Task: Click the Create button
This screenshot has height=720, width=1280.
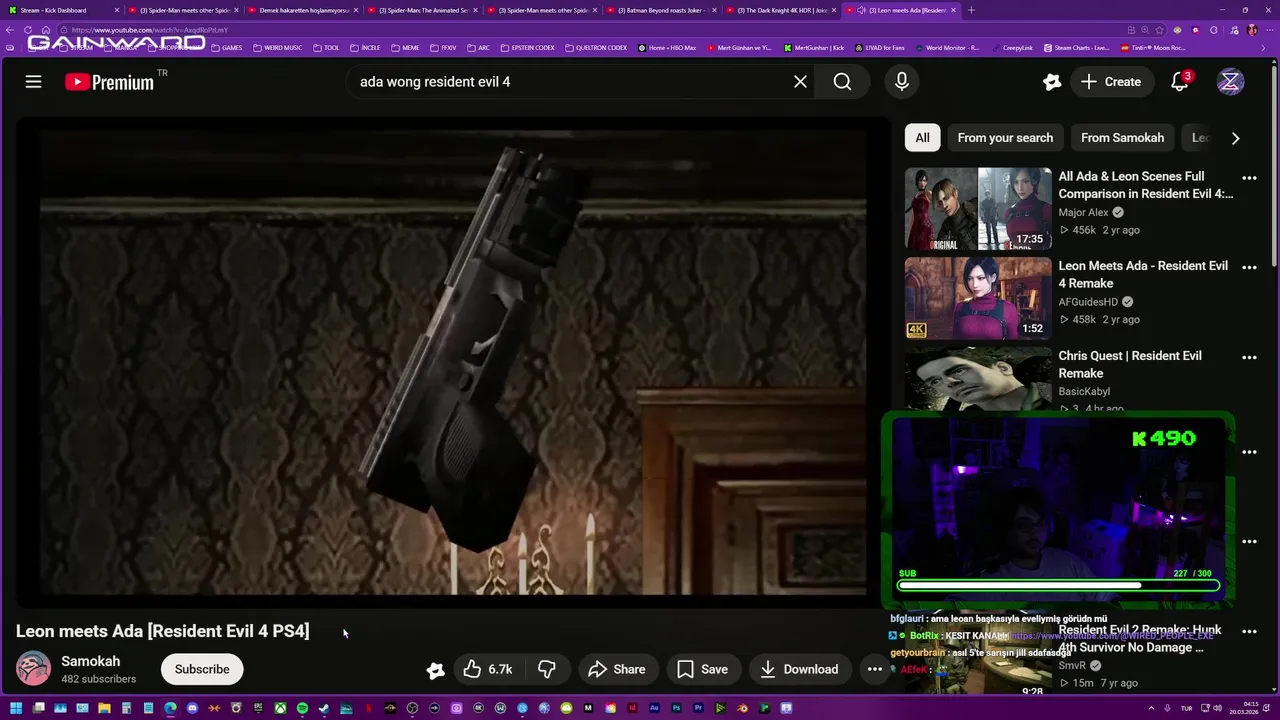Action: point(1110,82)
